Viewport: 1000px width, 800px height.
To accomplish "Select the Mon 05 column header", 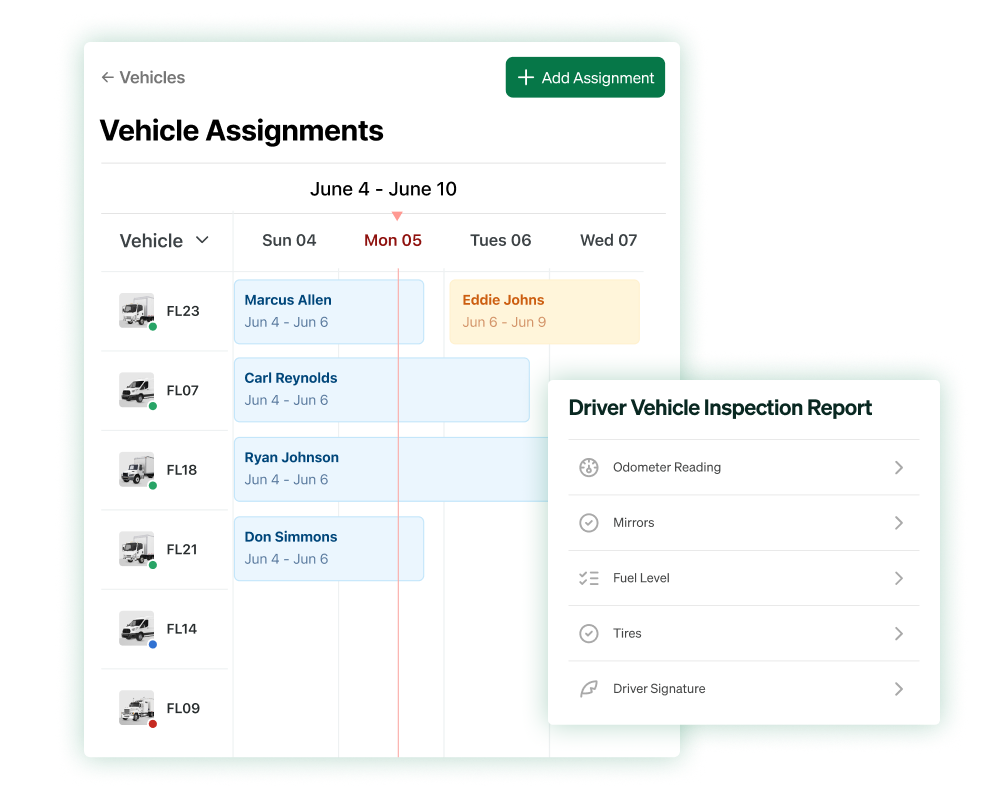I will [393, 240].
